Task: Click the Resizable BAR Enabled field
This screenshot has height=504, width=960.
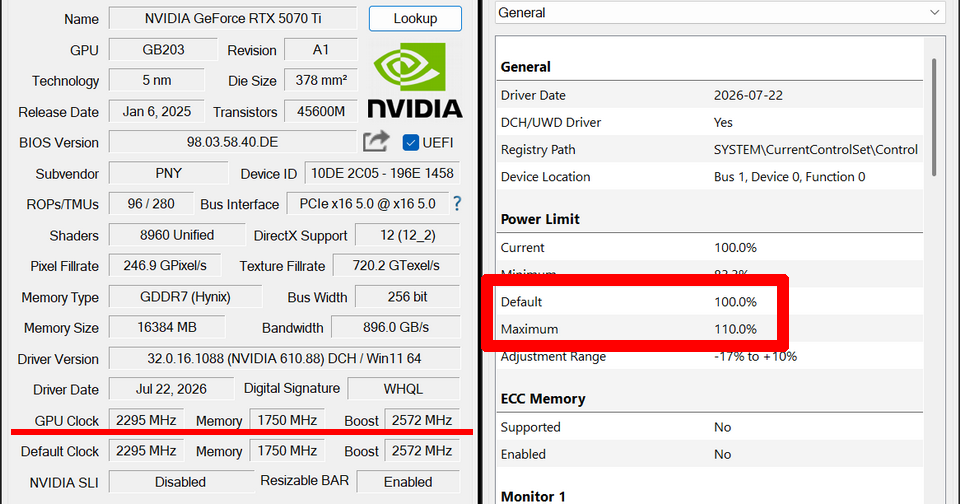Action: [x=408, y=482]
